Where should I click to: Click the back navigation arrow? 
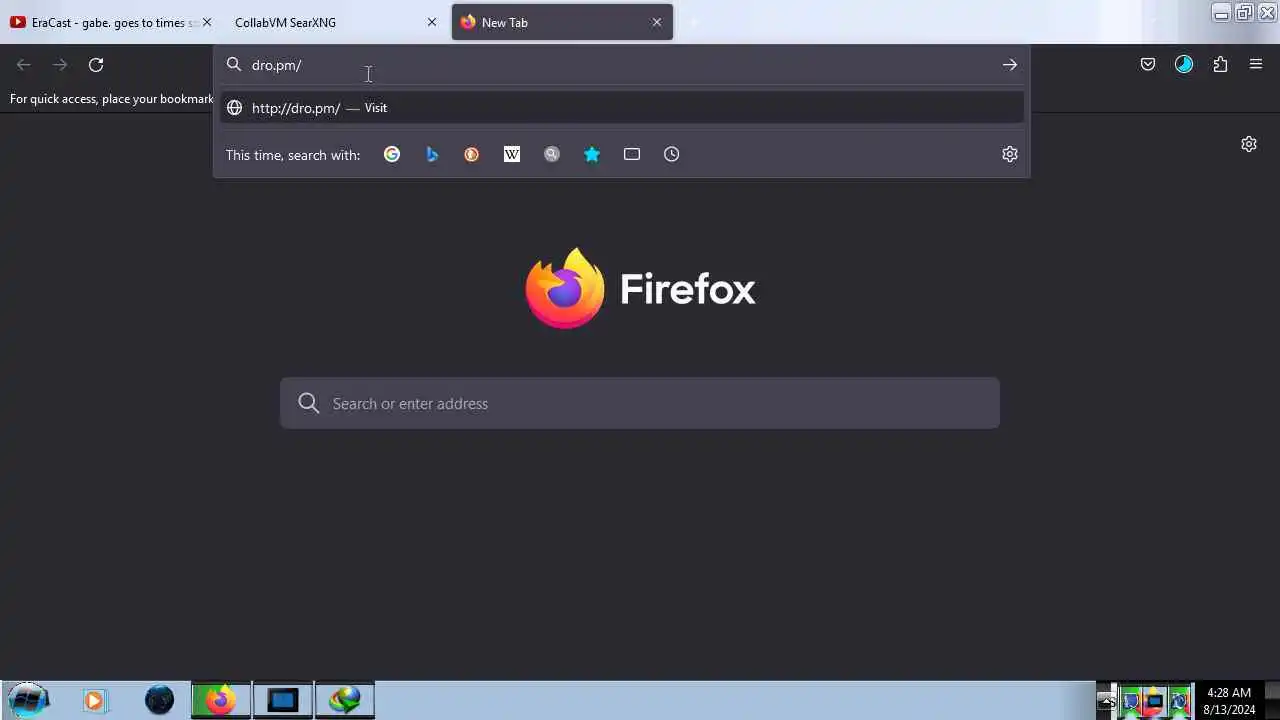24,65
